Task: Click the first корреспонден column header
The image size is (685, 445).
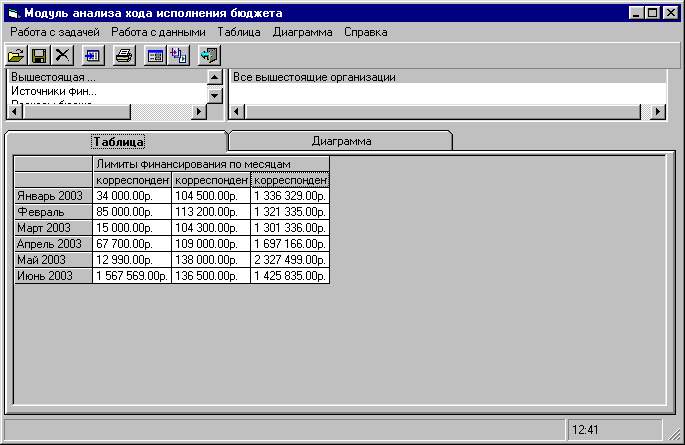Action: tap(132, 180)
